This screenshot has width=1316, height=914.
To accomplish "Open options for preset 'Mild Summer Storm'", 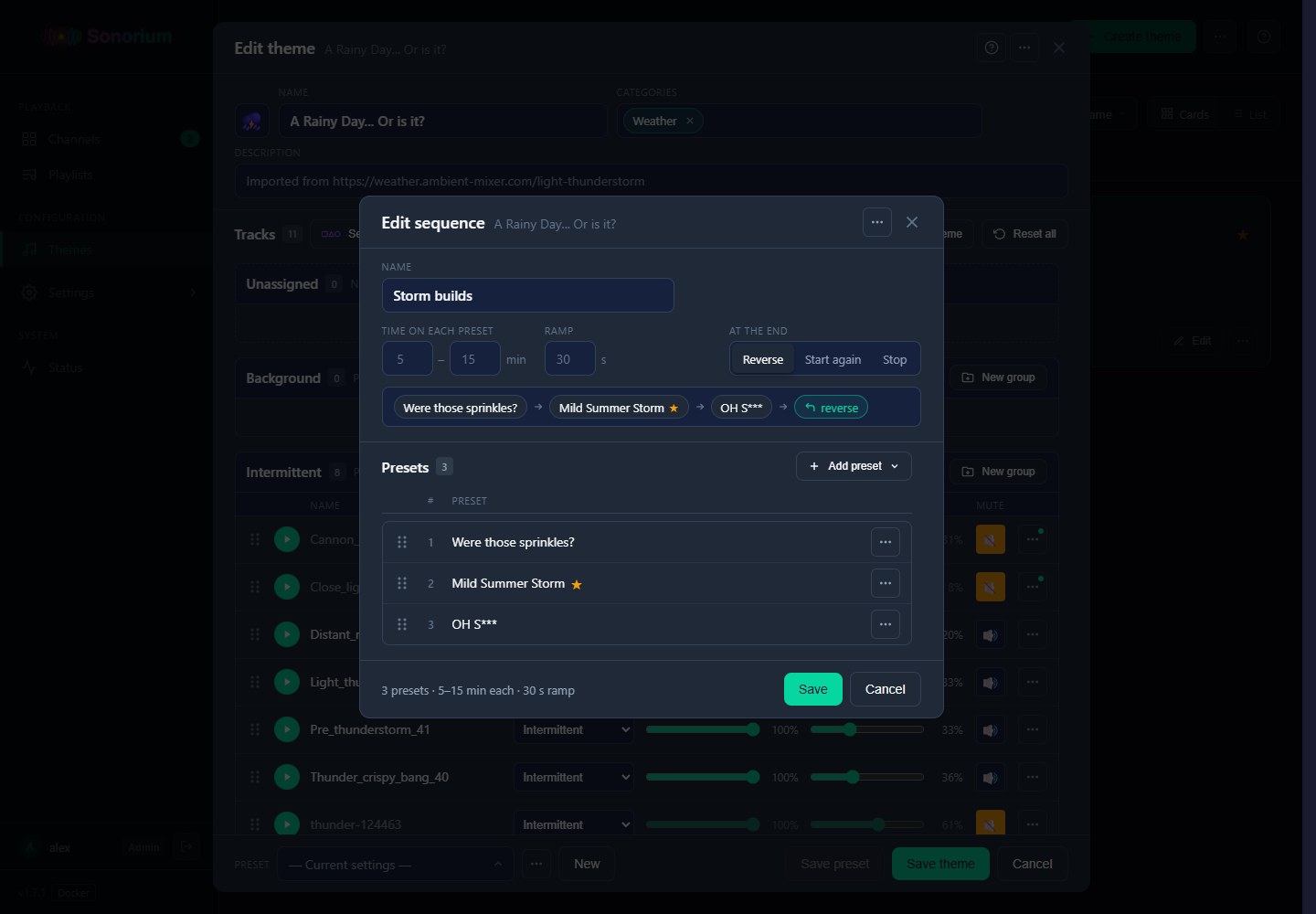I will tap(886, 583).
